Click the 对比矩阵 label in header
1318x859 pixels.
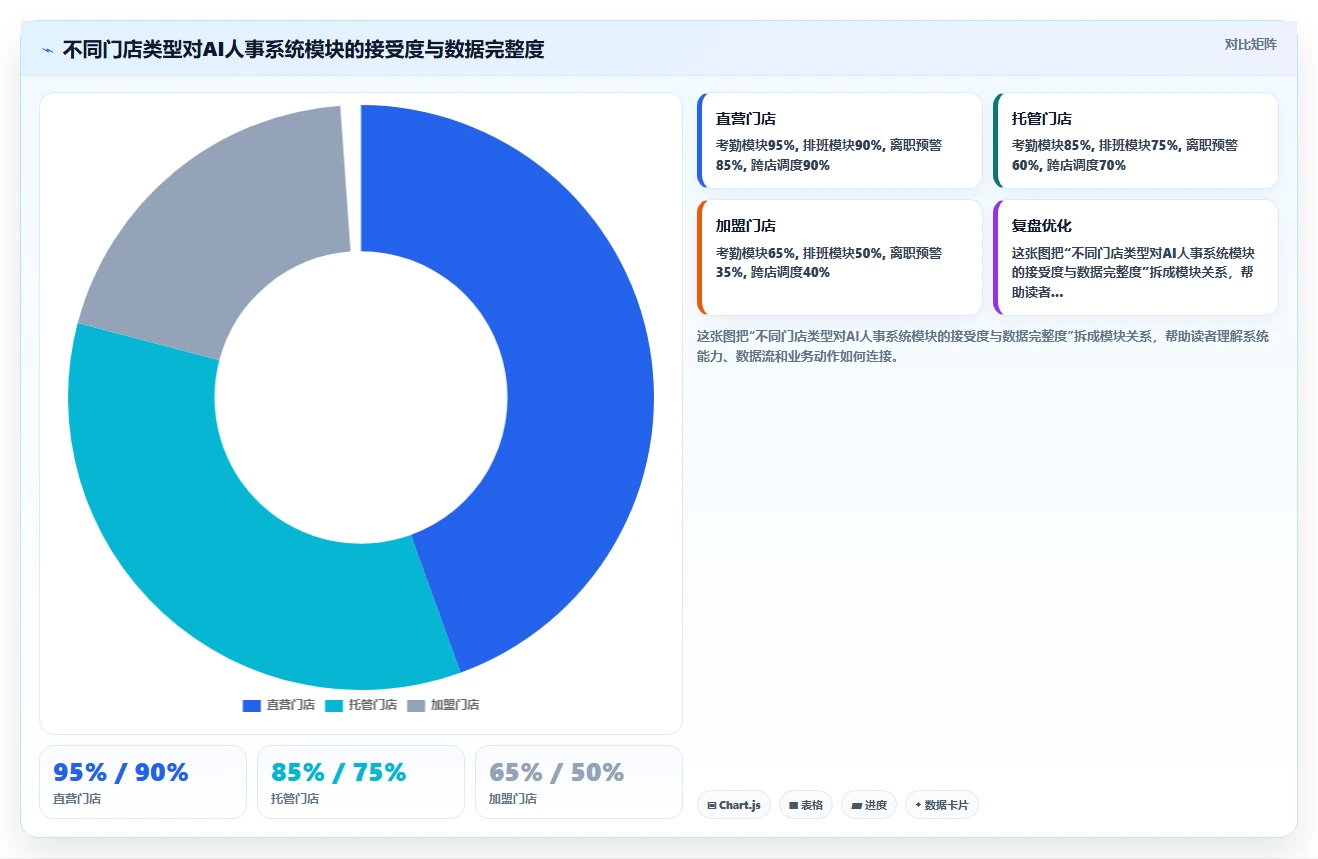coord(1250,45)
